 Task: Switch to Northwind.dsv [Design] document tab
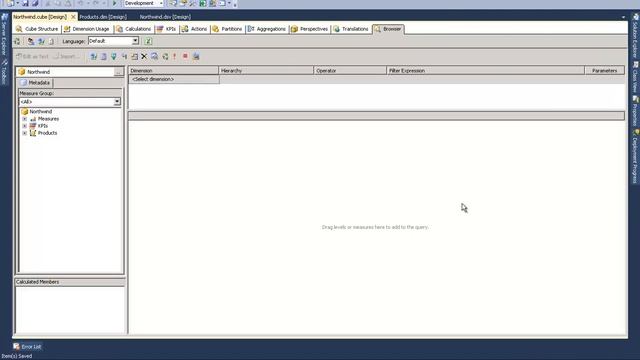(x=165, y=17)
